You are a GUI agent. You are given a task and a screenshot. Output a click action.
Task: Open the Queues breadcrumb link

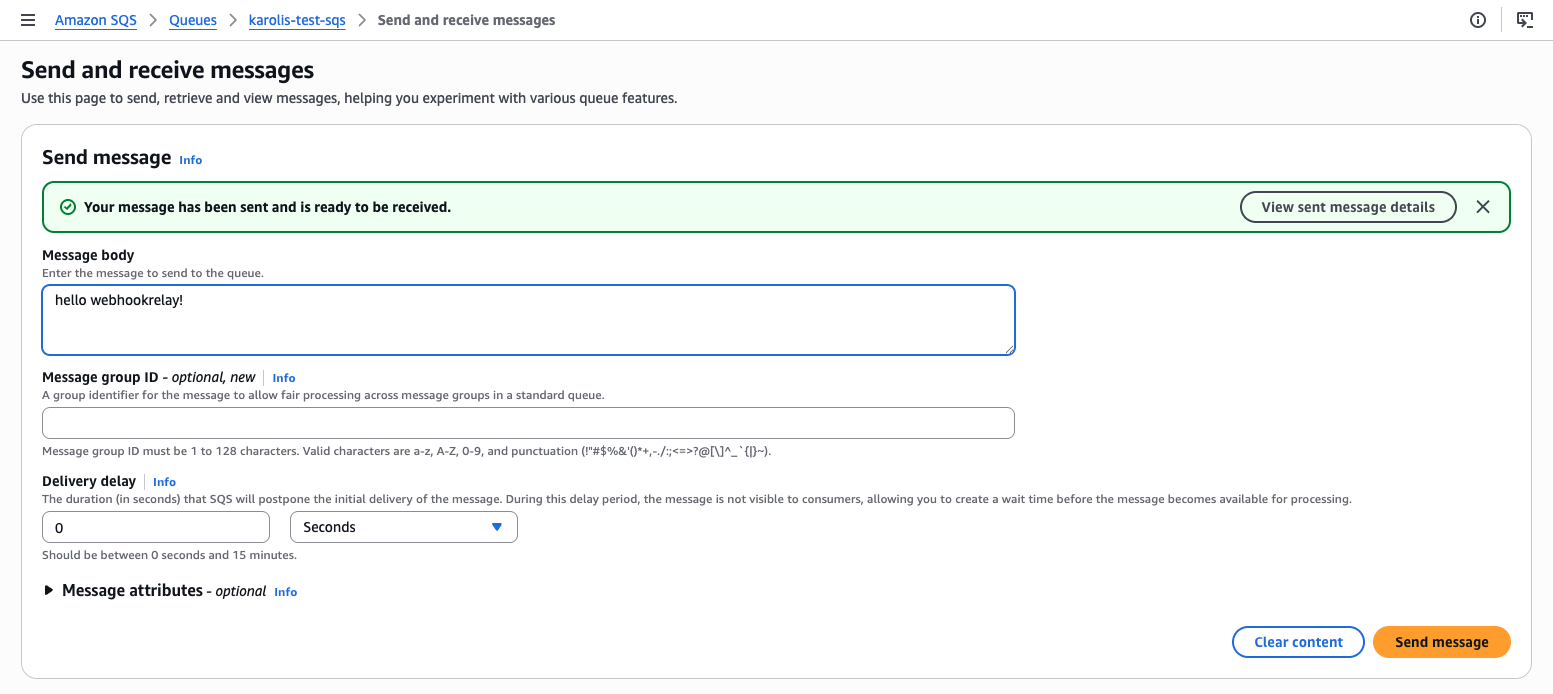(x=192, y=20)
